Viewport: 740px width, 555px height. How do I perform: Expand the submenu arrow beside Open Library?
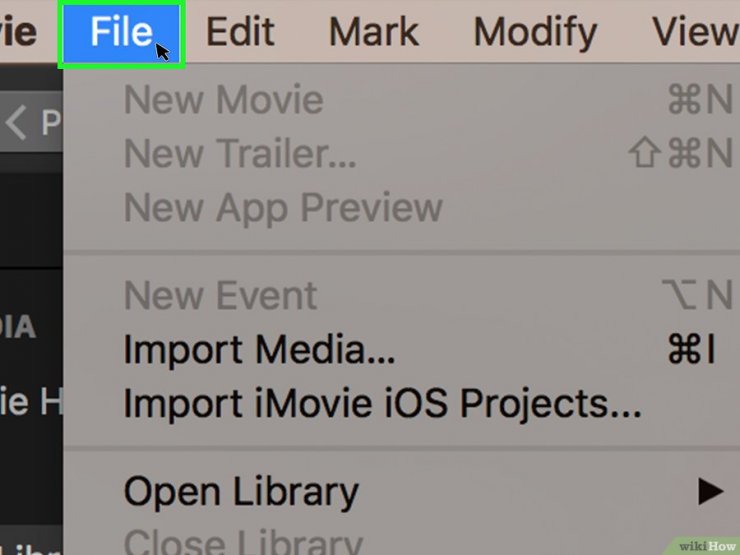[x=711, y=491]
